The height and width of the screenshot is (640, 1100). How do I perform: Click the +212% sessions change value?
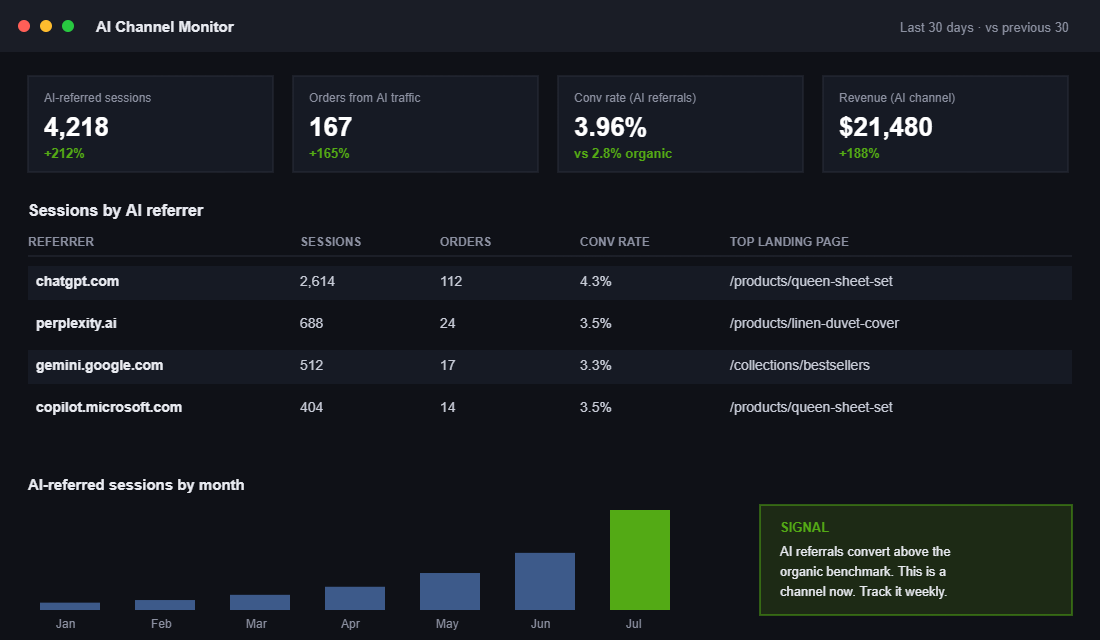[x=64, y=153]
